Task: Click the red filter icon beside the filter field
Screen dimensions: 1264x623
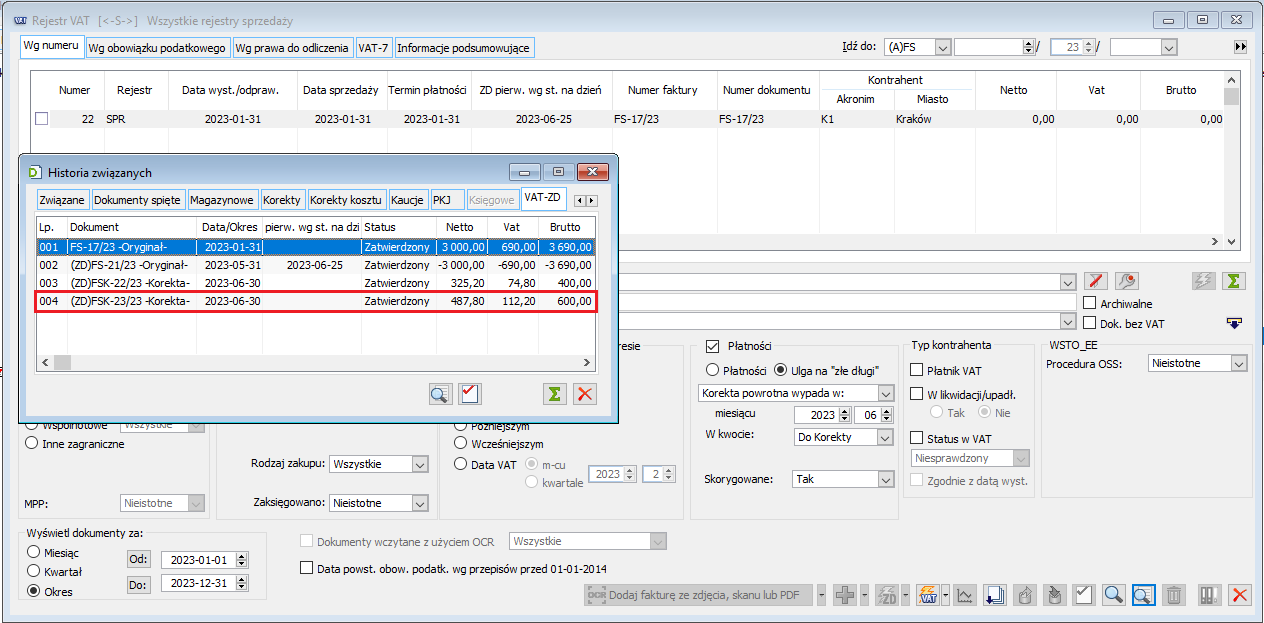Action: pyautogui.click(x=1096, y=282)
